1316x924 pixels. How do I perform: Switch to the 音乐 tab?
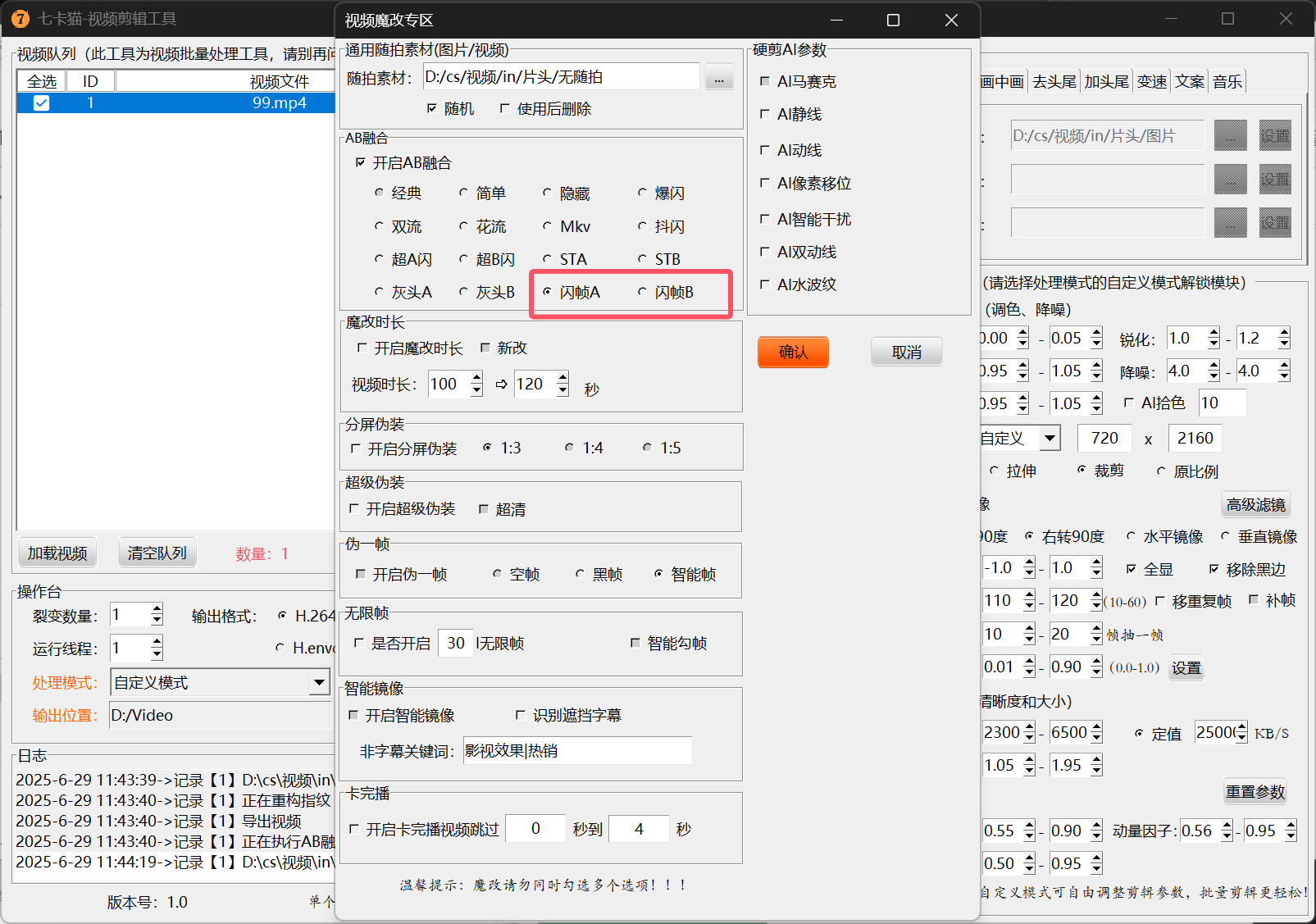click(x=1227, y=81)
